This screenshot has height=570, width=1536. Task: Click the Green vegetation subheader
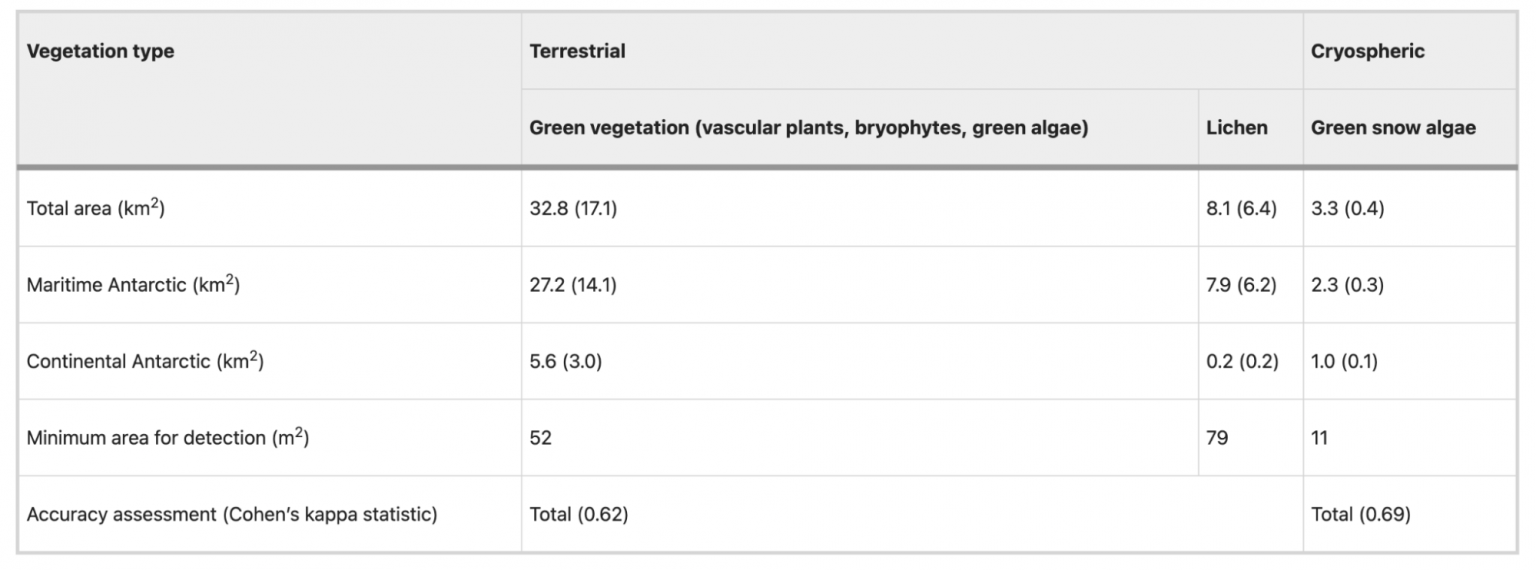[859, 127]
